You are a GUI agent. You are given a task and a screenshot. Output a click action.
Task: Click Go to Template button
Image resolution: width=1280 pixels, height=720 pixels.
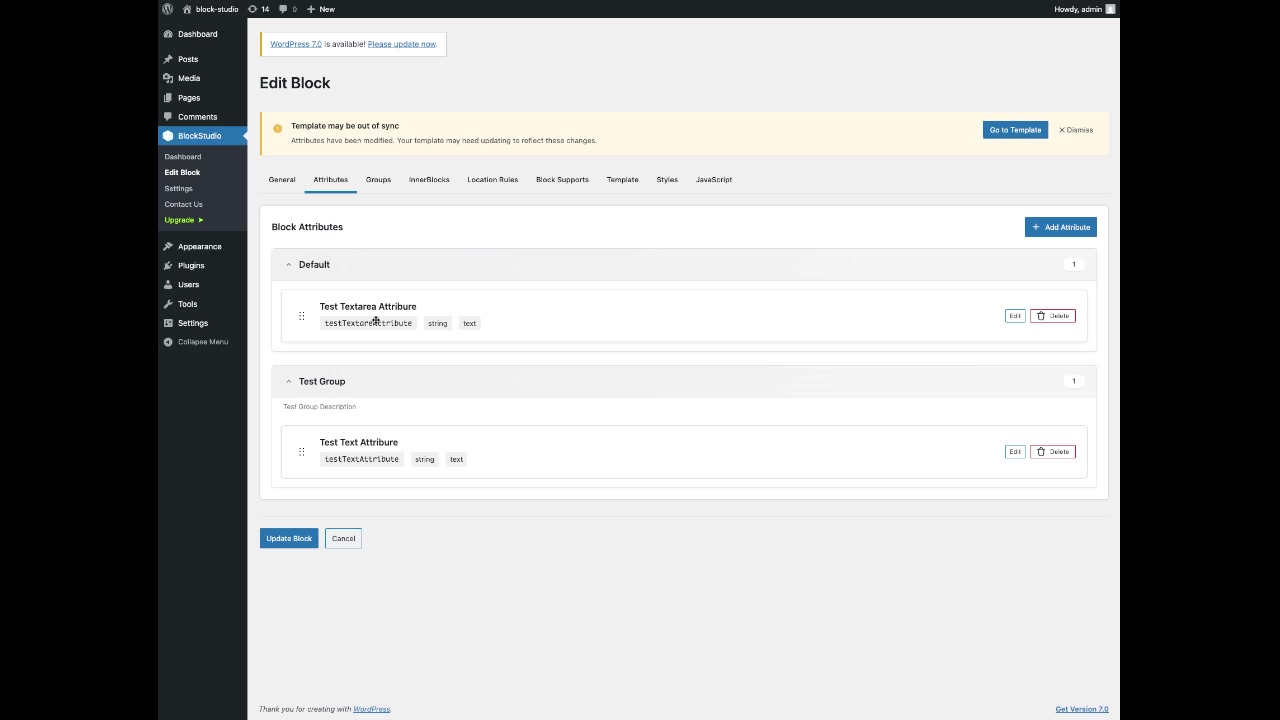tap(1015, 130)
